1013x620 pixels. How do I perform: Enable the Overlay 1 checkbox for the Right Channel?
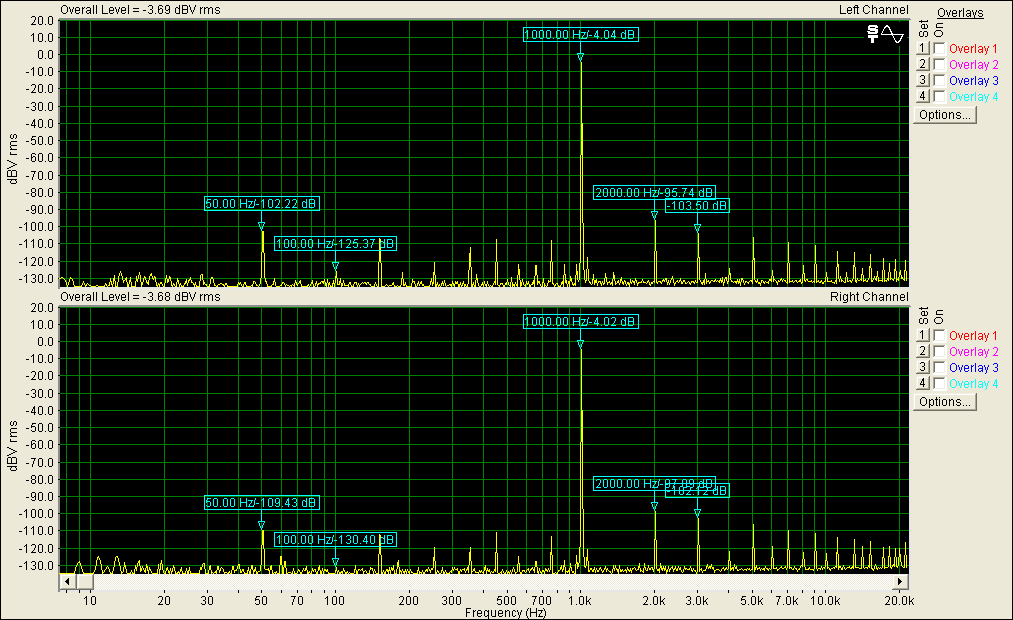click(x=939, y=336)
